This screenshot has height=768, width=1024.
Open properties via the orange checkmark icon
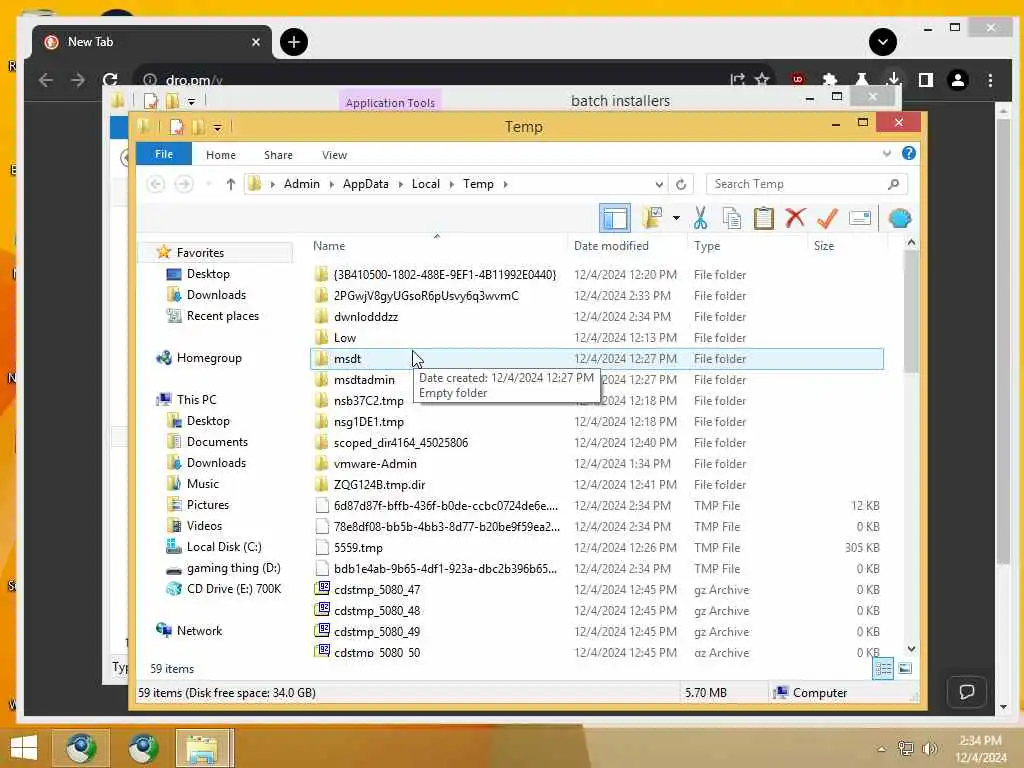[x=827, y=218]
